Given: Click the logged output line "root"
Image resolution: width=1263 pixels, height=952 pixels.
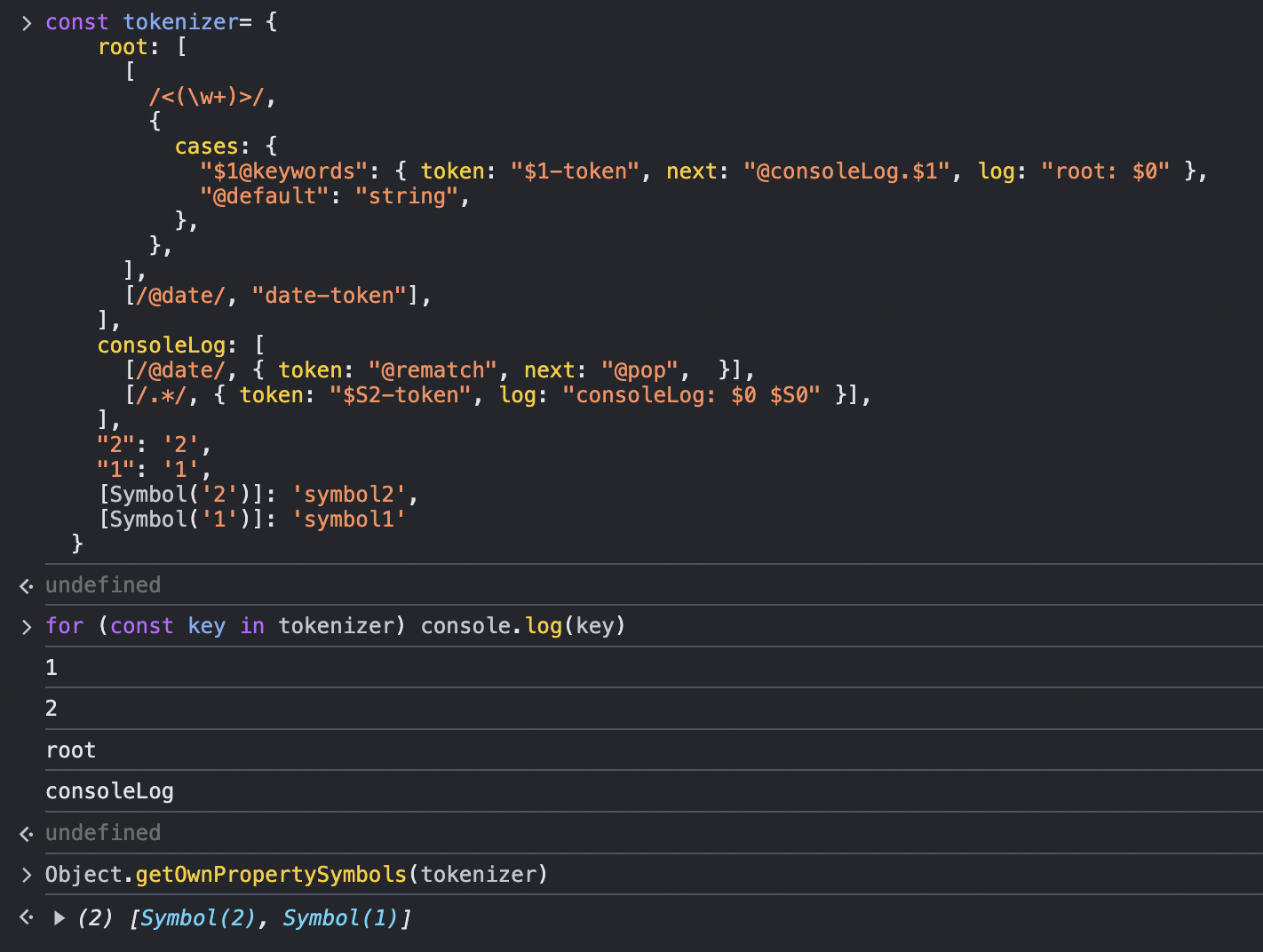Looking at the screenshot, I should coord(71,750).
